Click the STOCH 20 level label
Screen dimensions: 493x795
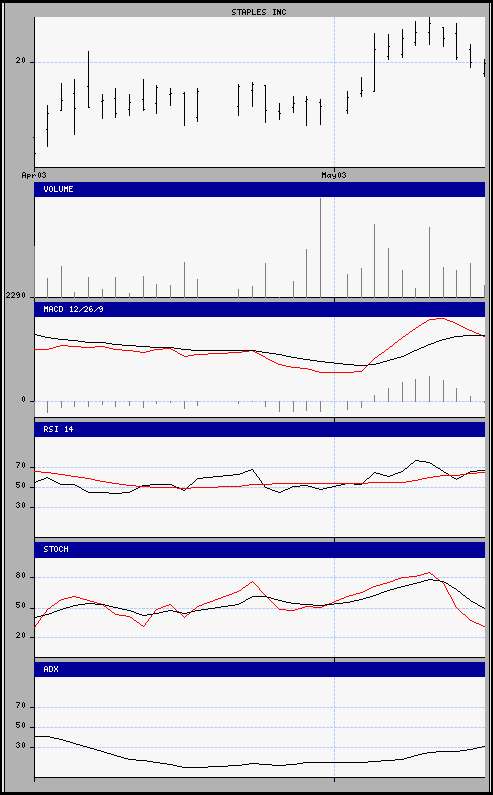coord(20,636)
